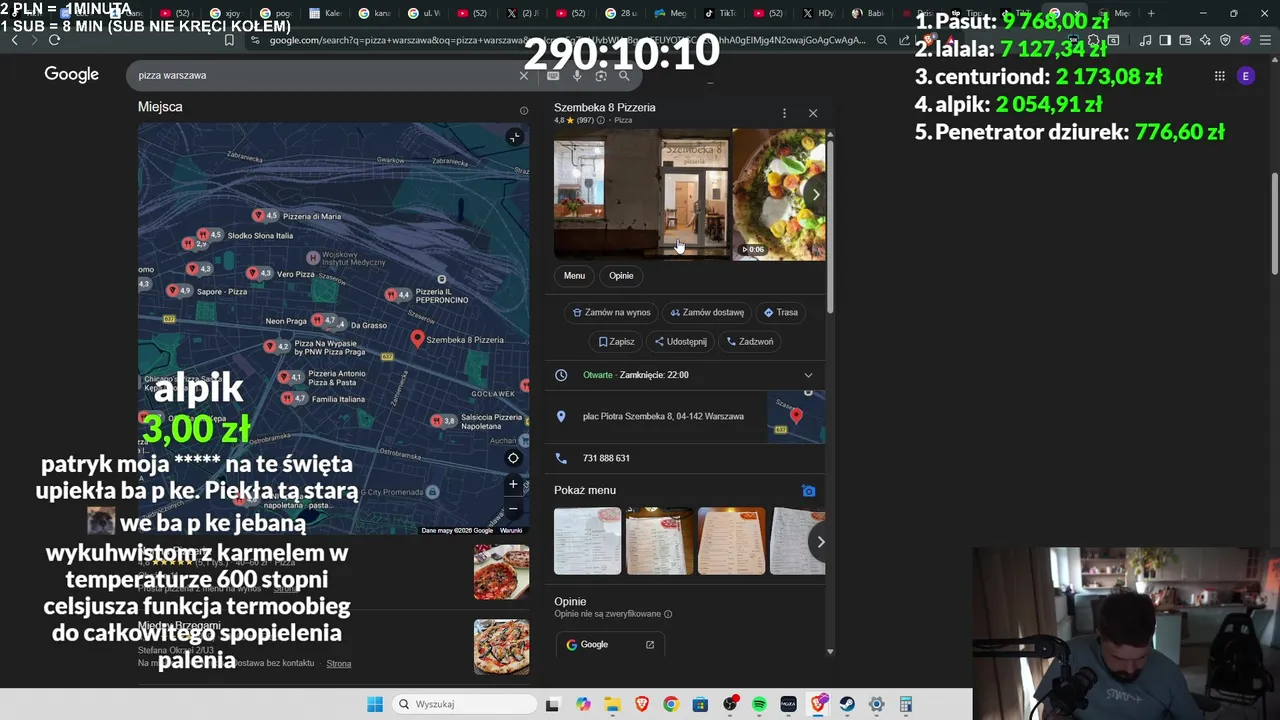The width and height of the screenshot is (1280, 720).
Task: Open Spotify from the taskbar
Action: coord(759,704)
